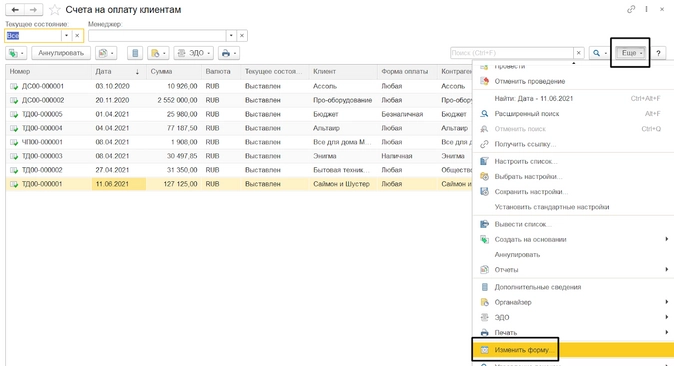Get link via chain icon in title bar
Image resolution: width=674 pixels, height=366 pixels.
tap(631, 9)
